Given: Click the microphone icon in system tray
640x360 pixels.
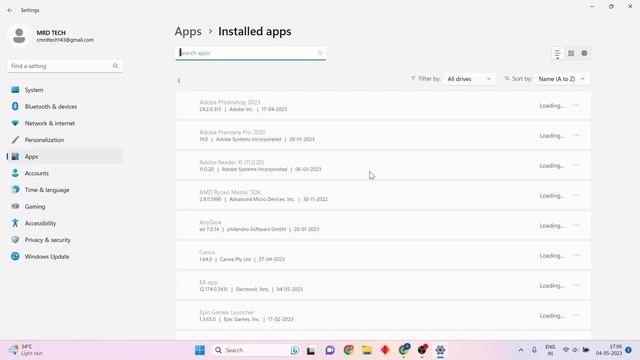Looking at the screenshot, I should [534, 350].
